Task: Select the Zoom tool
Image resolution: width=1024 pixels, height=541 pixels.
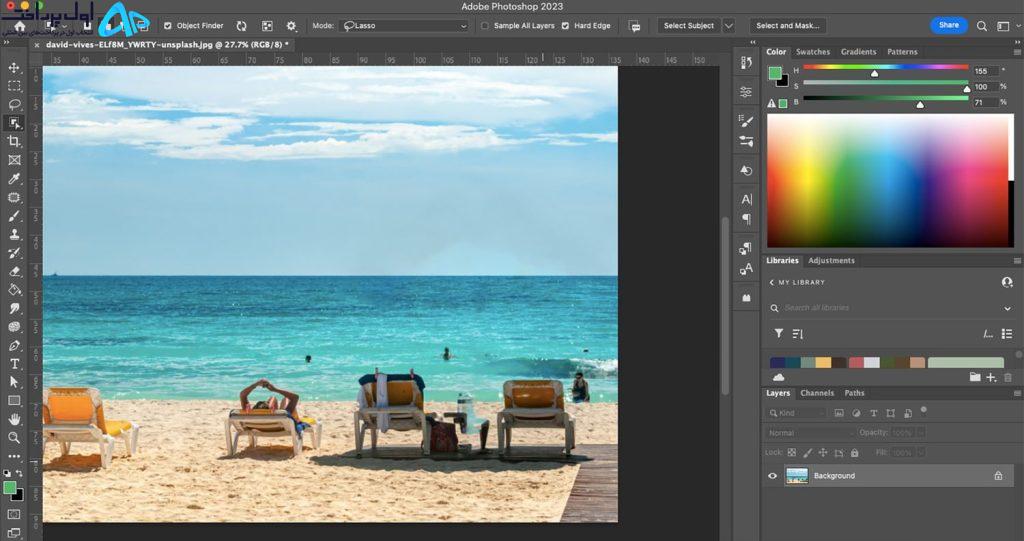Action: pyautogui.click(x=14, y=438)
